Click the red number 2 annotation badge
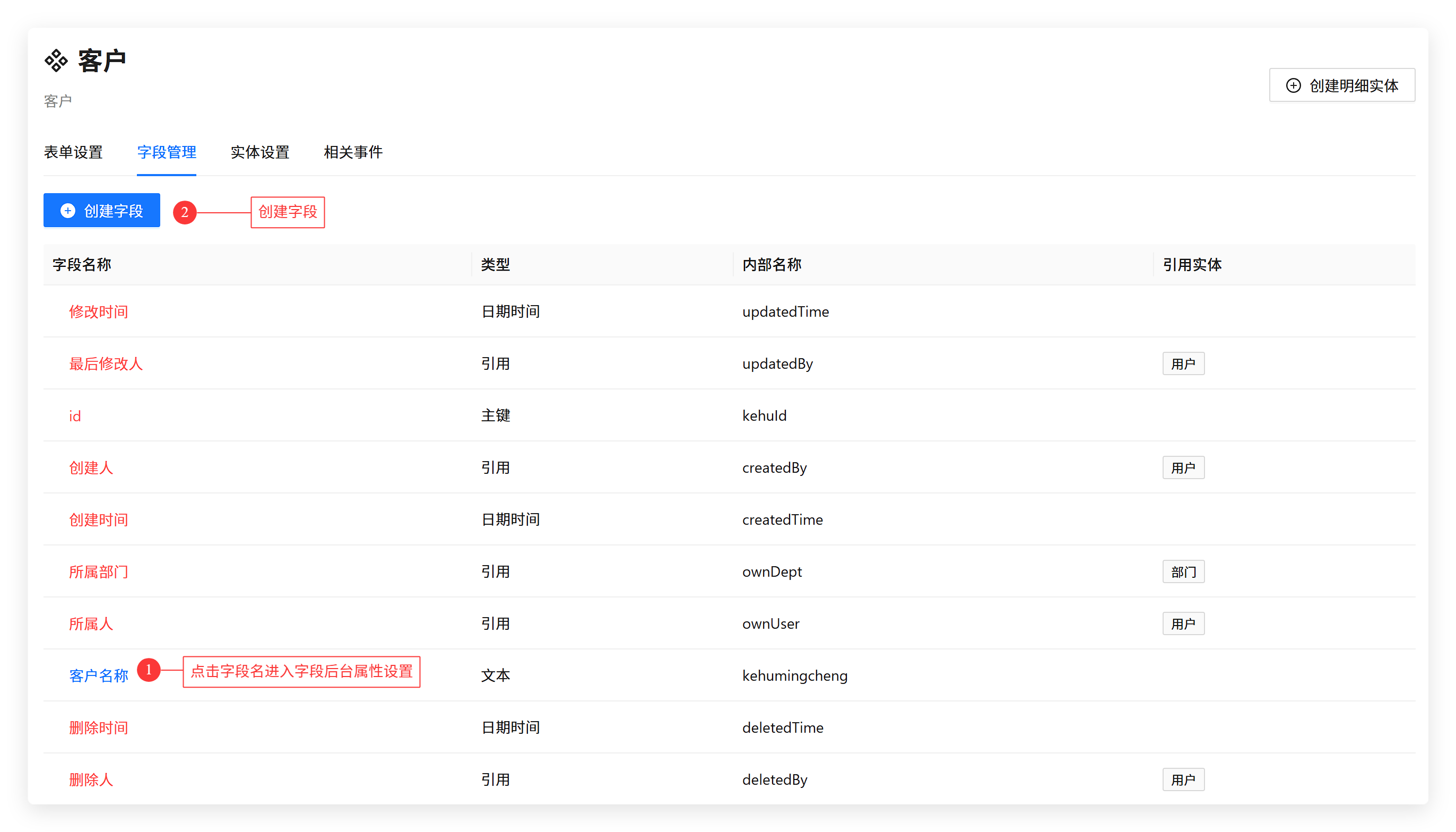Image resolution: width=1456 pixels, height=832 pixels. pyautogui.click(x=185, y=213)
